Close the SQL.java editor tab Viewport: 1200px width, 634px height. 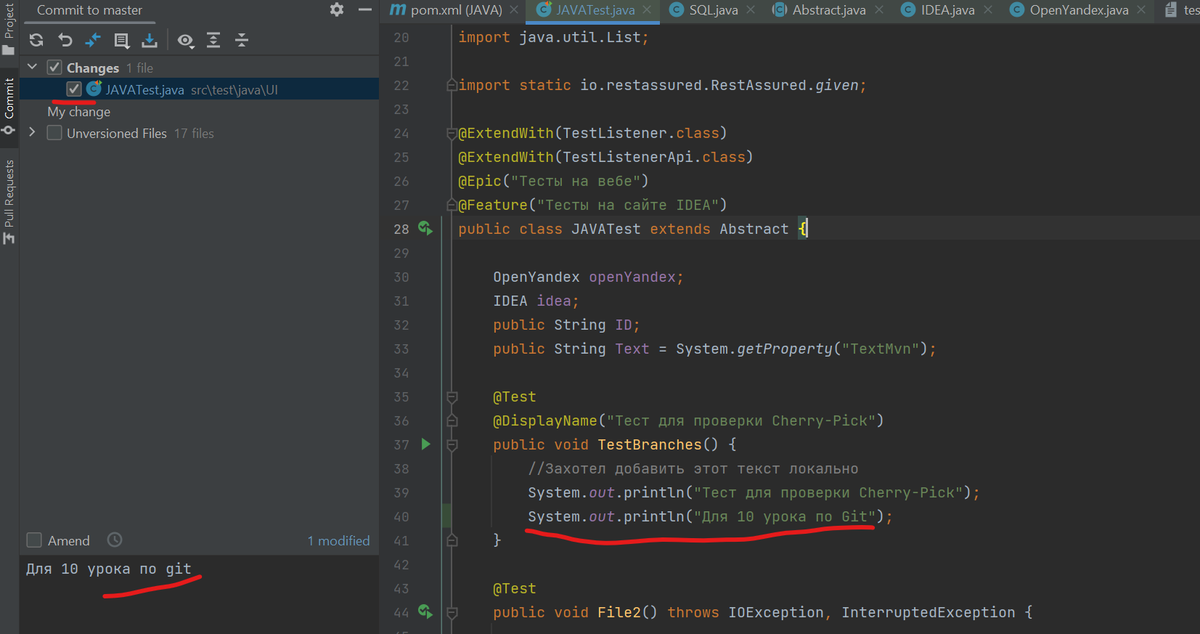tap(751, 10)
